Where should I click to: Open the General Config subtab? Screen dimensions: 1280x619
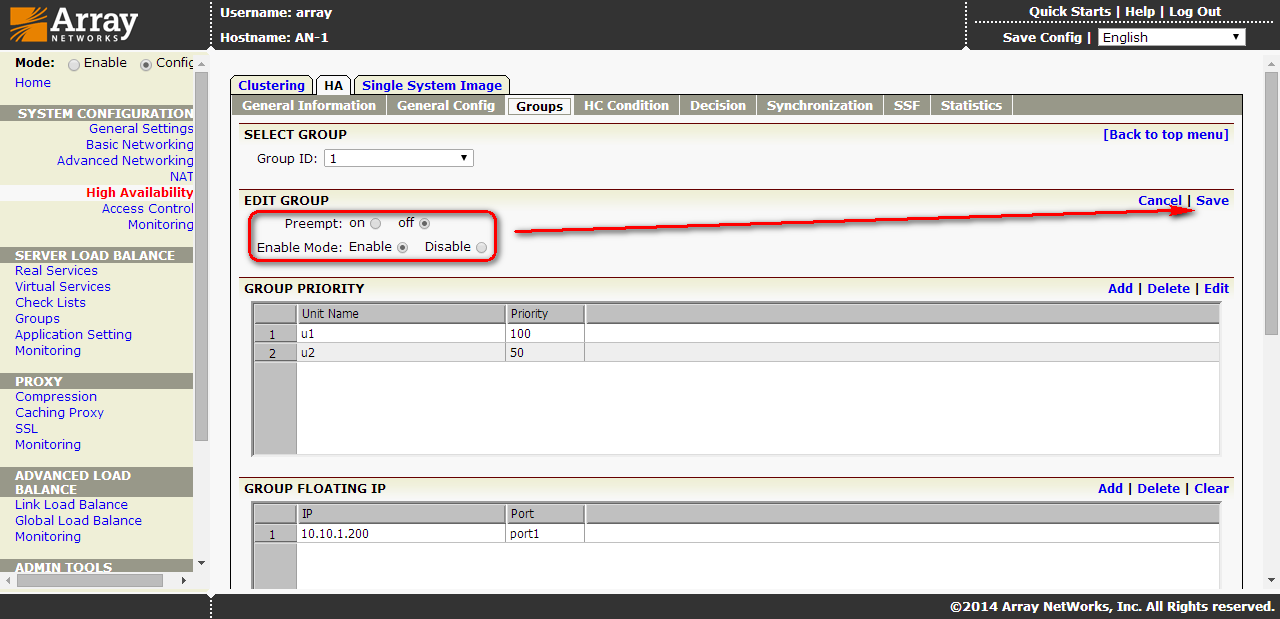446,105
